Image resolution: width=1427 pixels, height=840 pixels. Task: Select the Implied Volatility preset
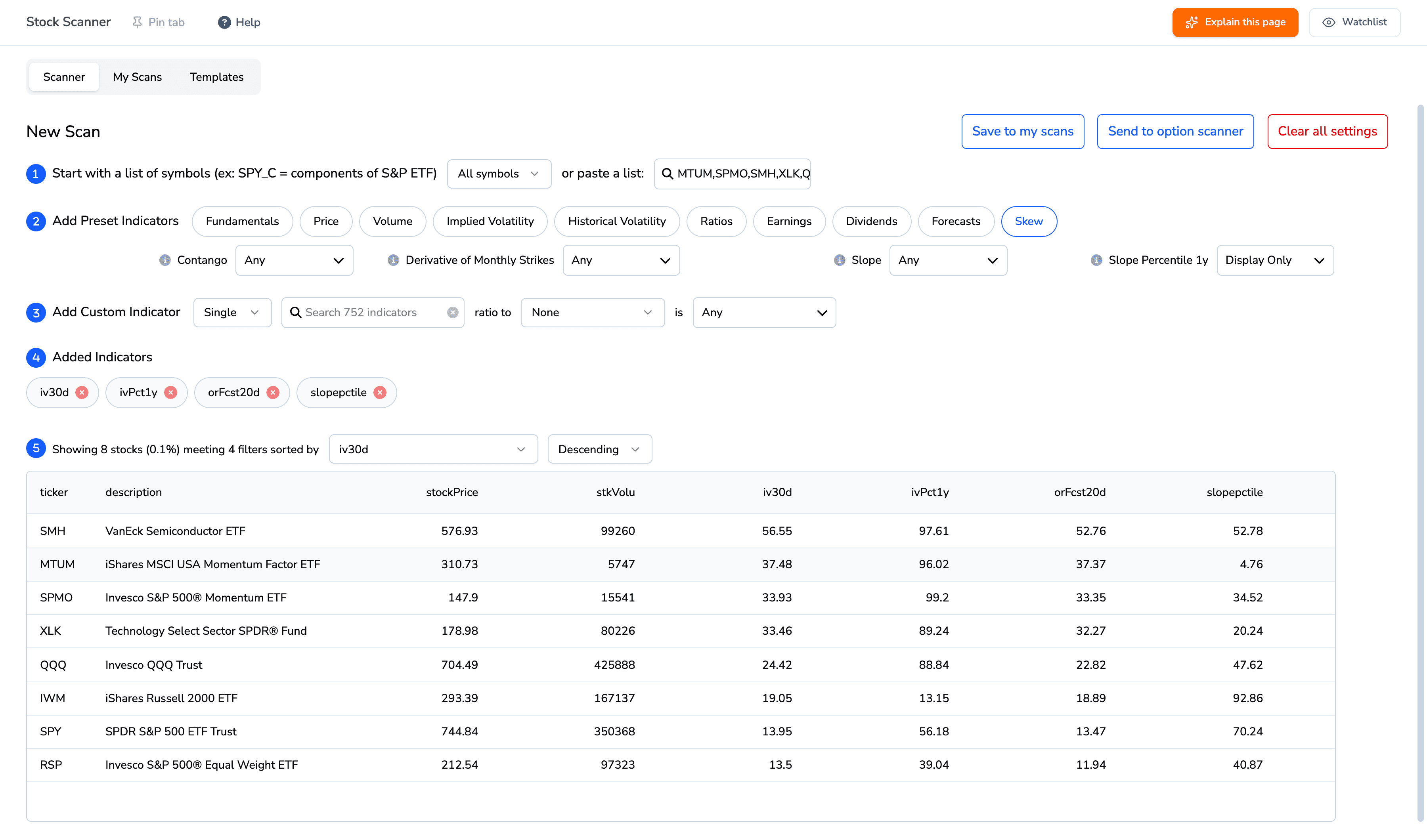[x=490, y=221]
